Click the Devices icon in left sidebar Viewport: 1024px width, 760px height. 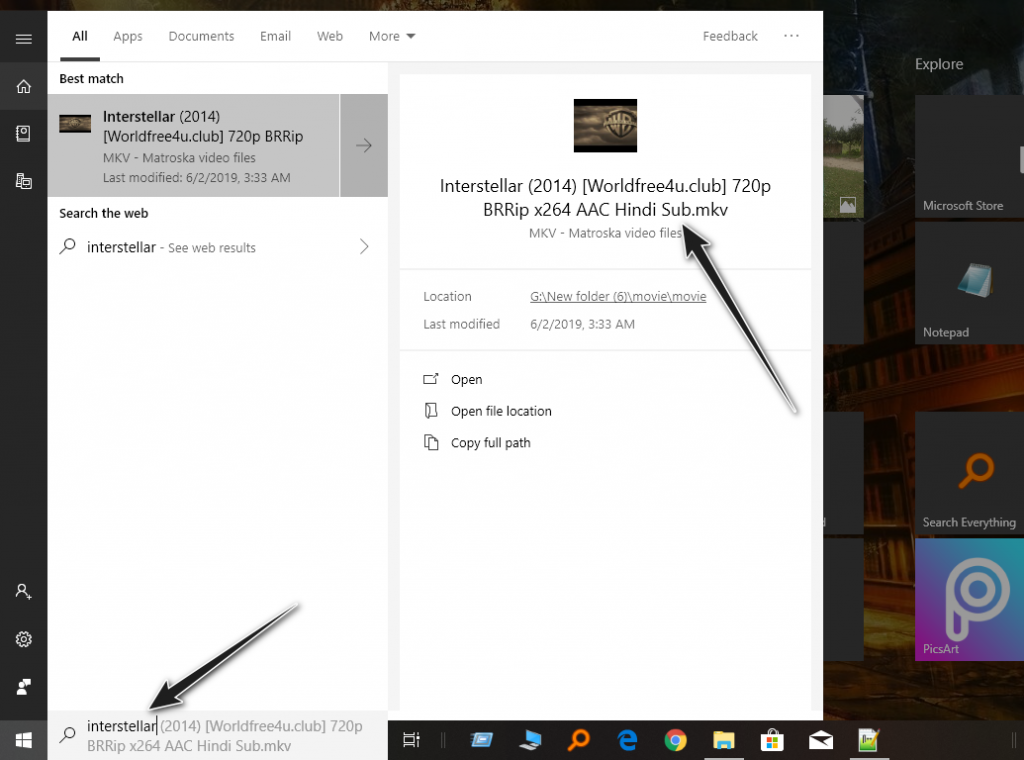[x=24, y=181]
